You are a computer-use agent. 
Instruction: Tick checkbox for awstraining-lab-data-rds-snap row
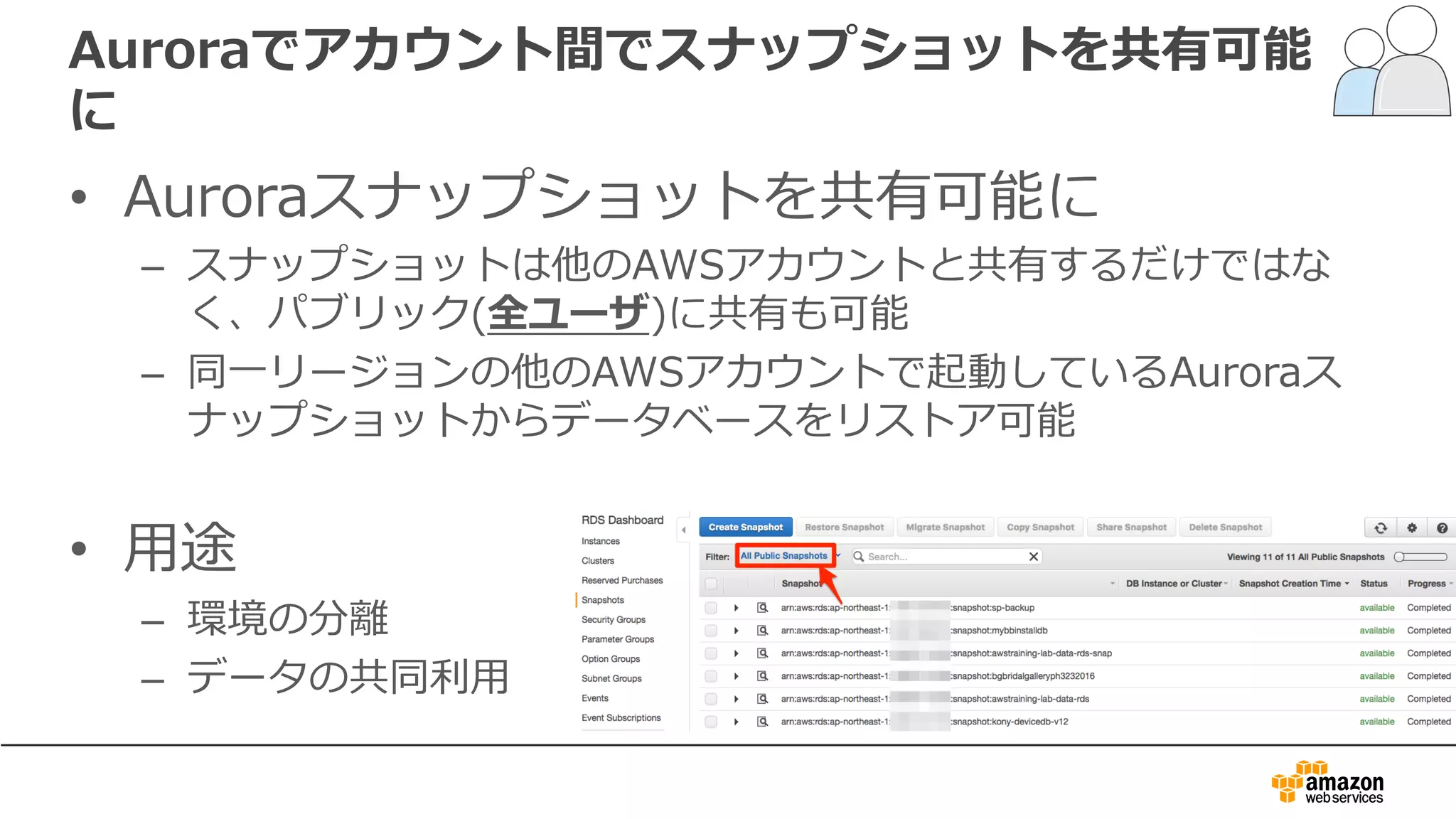pyautogui.click(x=711, y=653)
